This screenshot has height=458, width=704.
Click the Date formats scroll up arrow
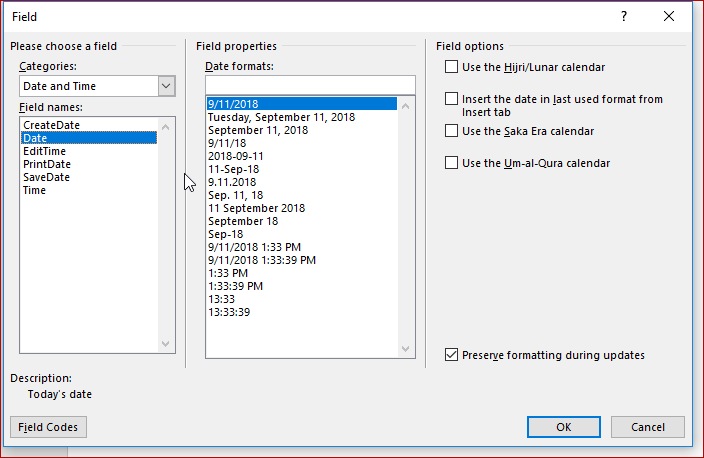click(405, 106)
